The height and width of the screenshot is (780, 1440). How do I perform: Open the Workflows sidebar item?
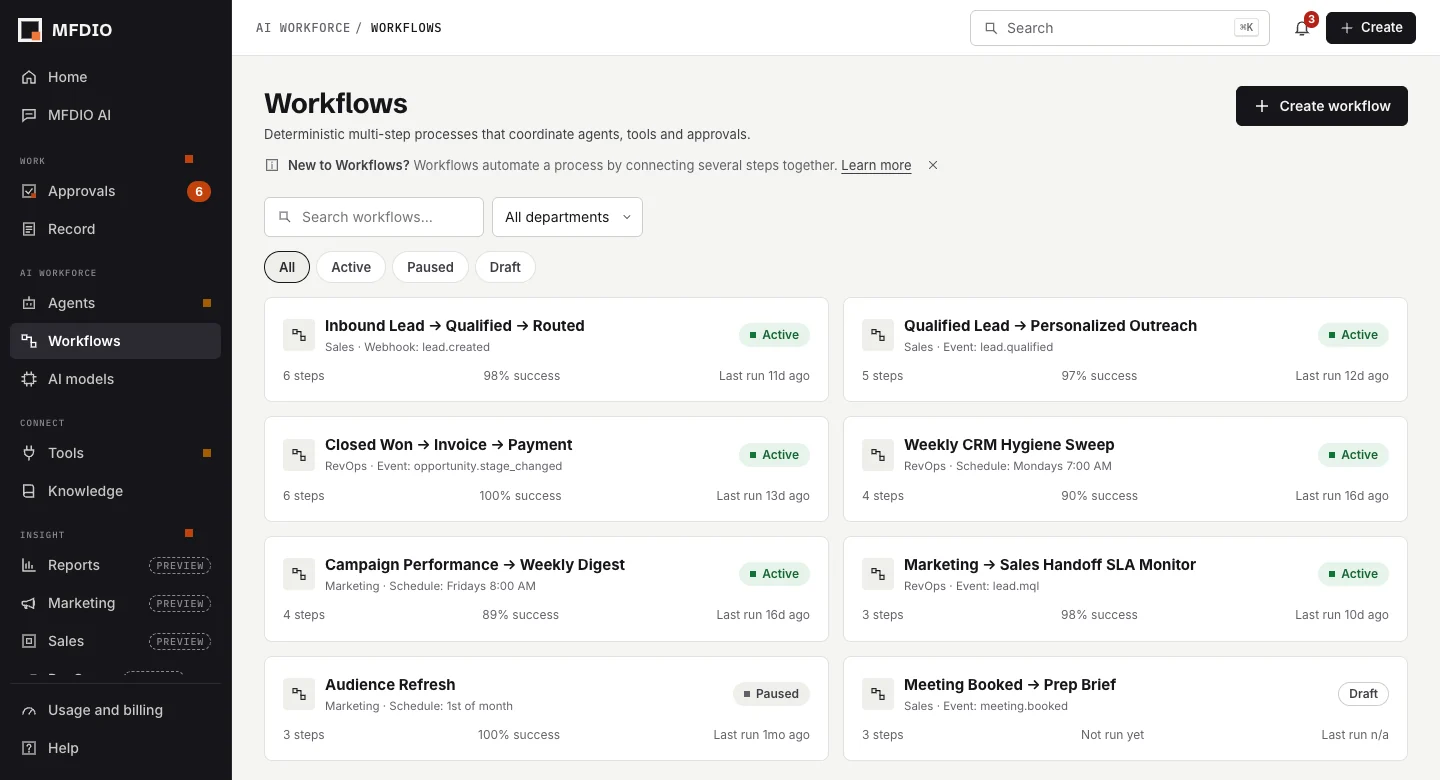coord(115,341)
